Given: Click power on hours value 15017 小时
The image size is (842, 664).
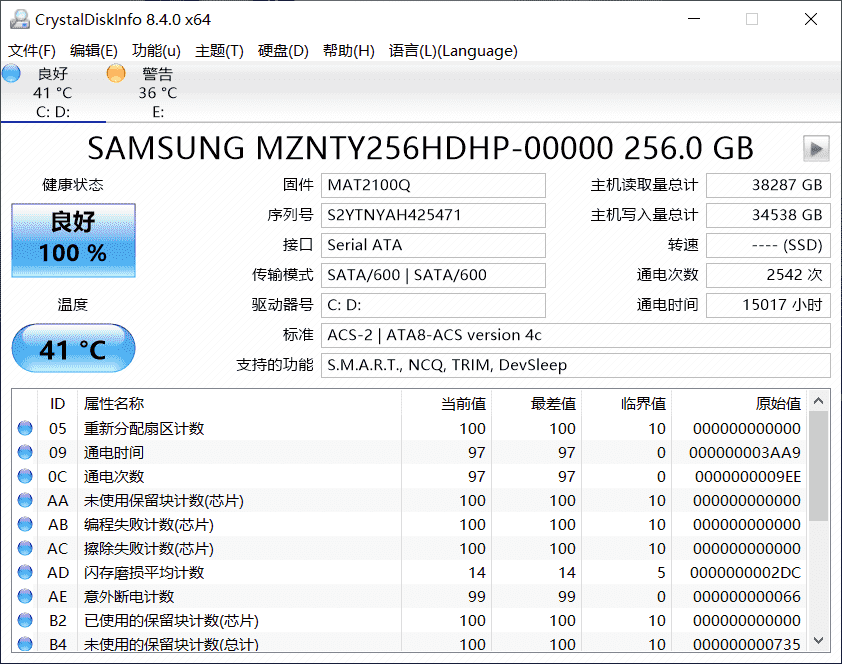Looking at the screenshot, I should 768,305.
